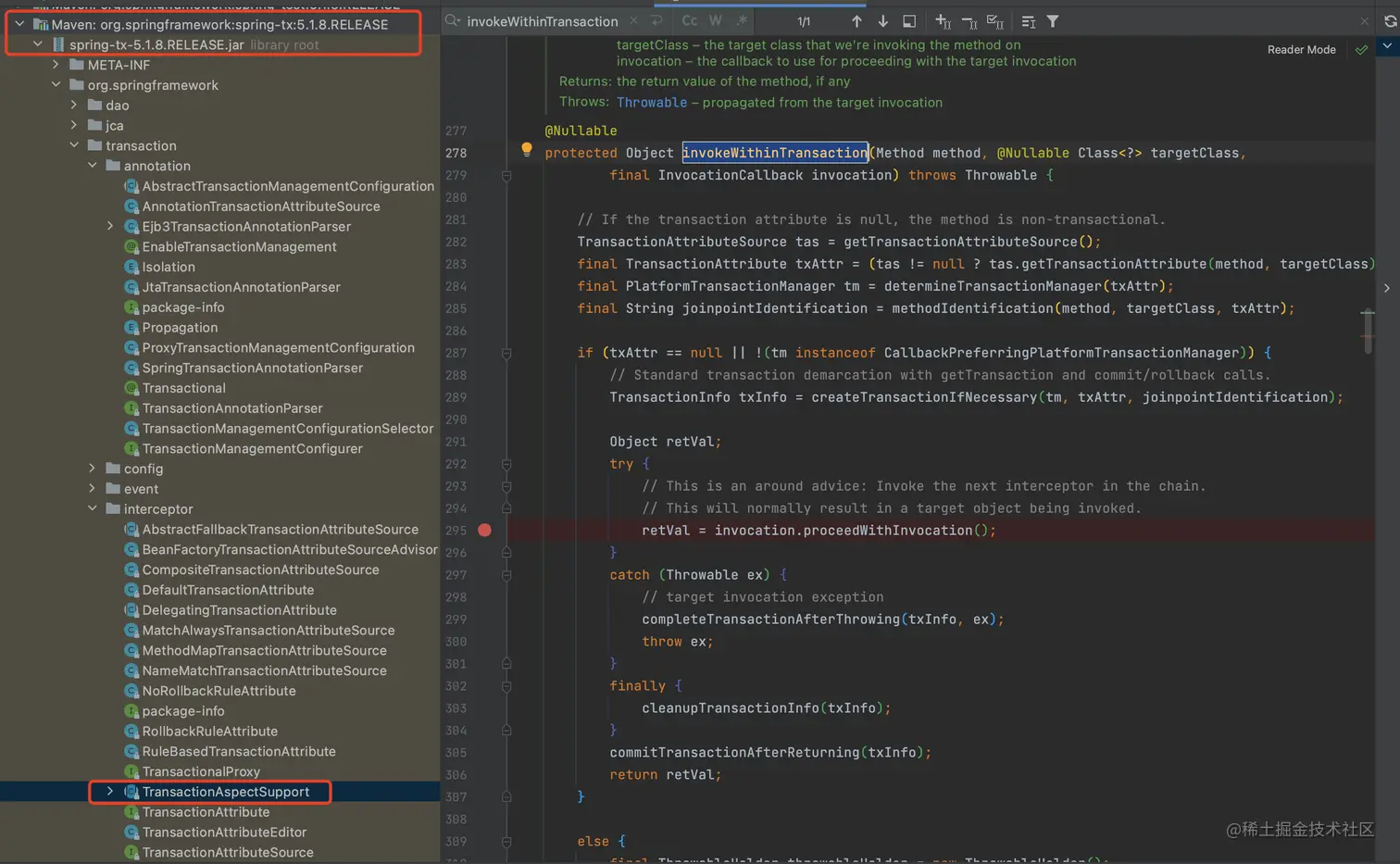Click the search magnifier icon in find bar

click(x=453, y=20)
